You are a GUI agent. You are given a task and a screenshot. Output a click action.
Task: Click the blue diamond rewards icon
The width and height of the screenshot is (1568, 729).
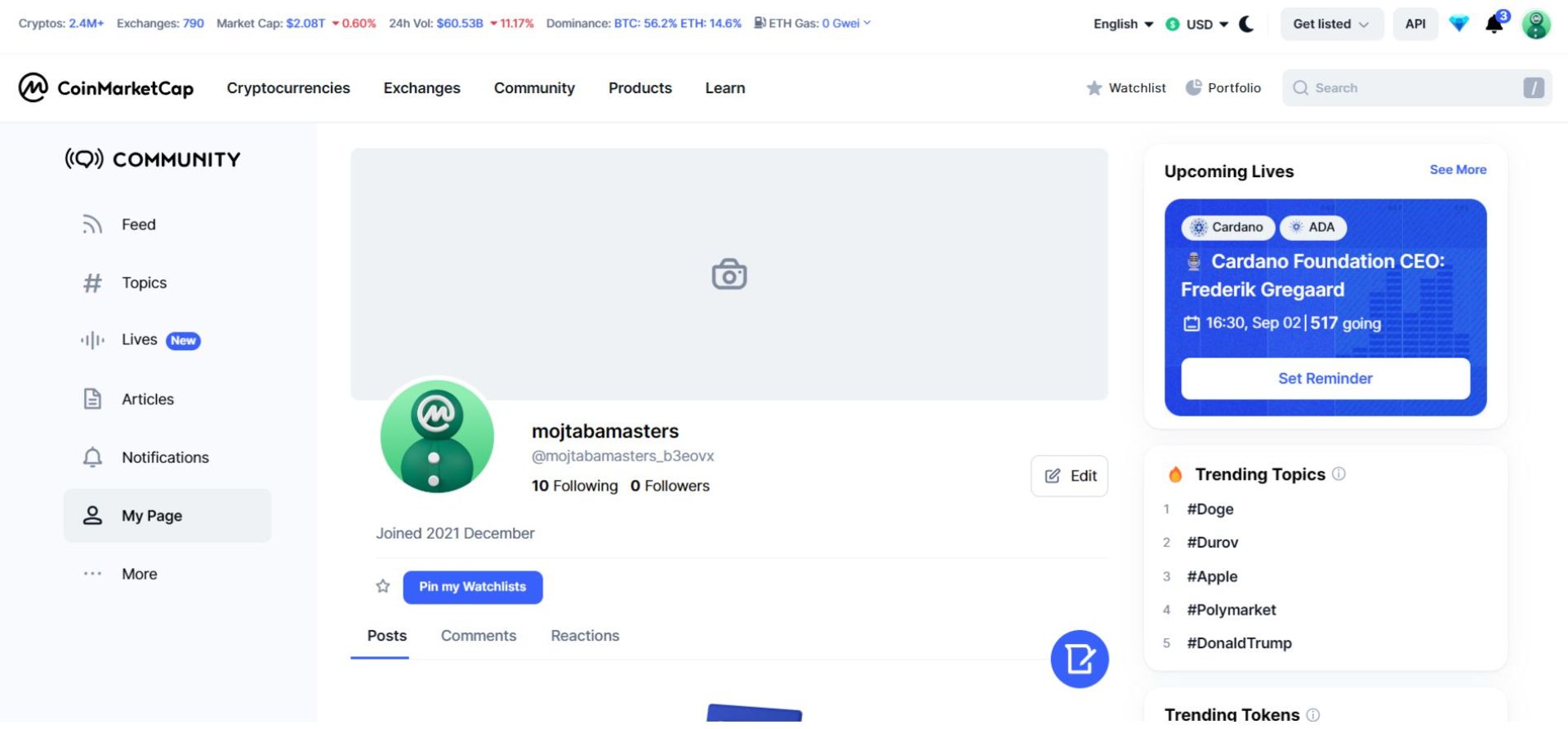(1459, 24)
